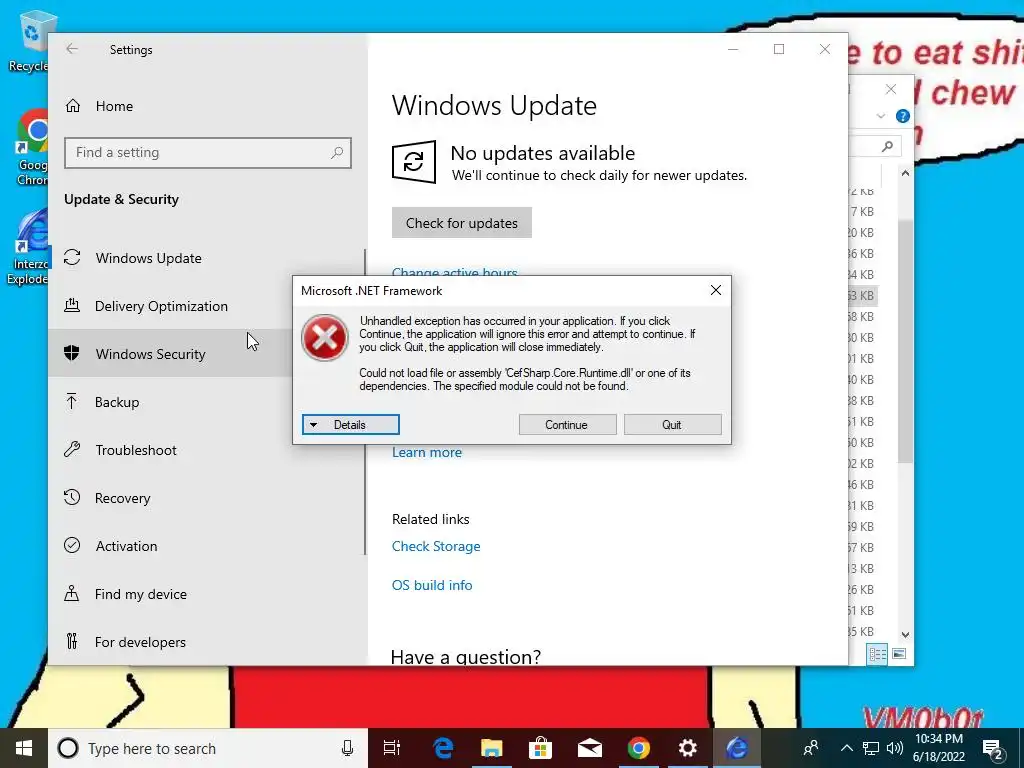The image size is (1024, 768).
Task: Open Windows Security section
Action: coord(170,353)
